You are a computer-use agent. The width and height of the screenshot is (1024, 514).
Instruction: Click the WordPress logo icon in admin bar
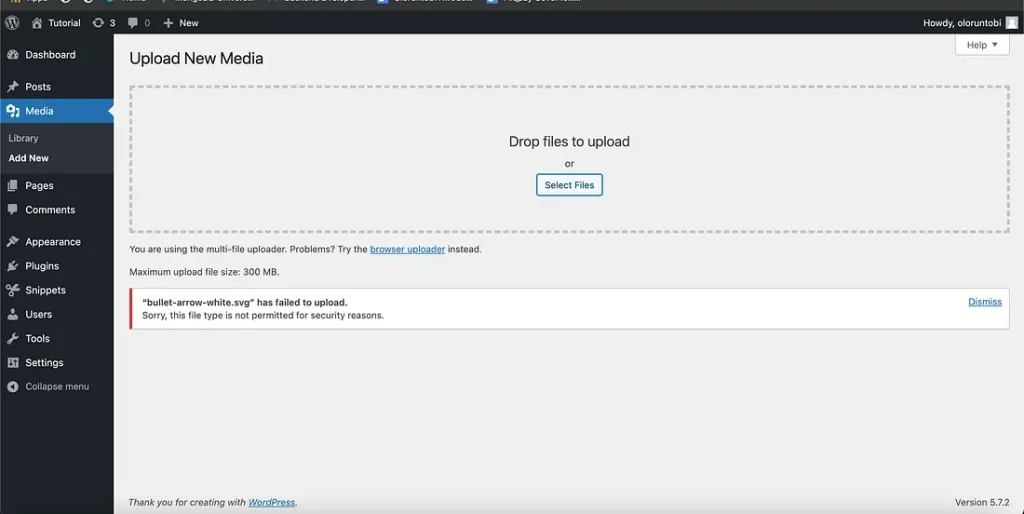(x=12, y=22)
